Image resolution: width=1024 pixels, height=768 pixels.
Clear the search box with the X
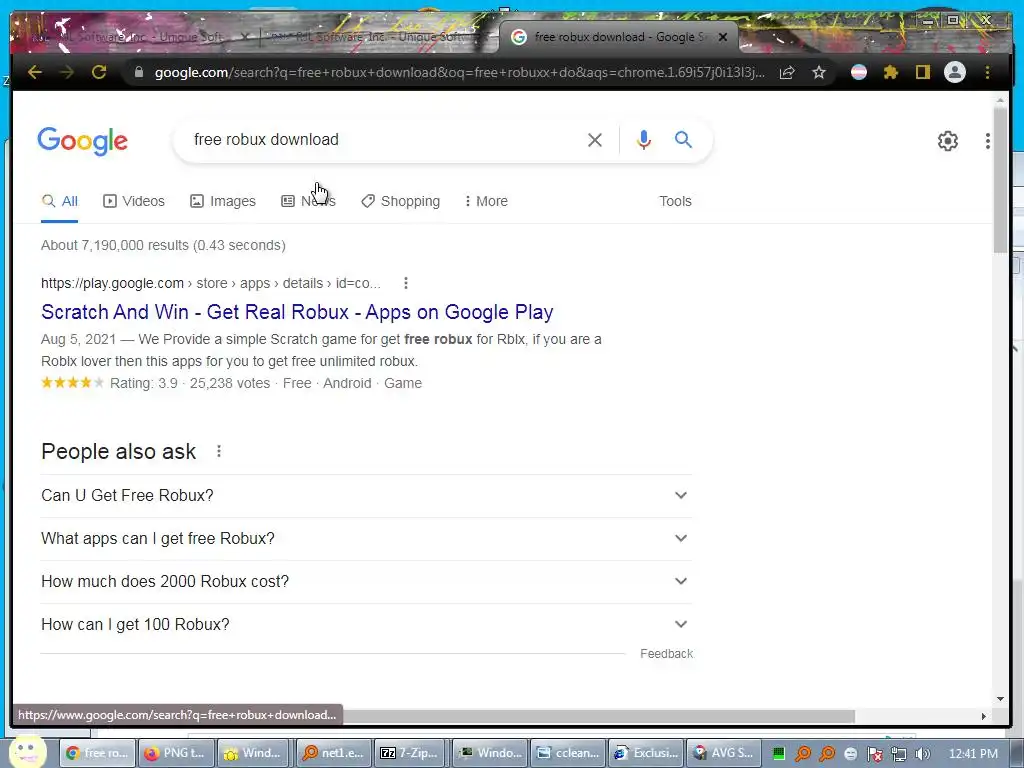coord(594,140)
